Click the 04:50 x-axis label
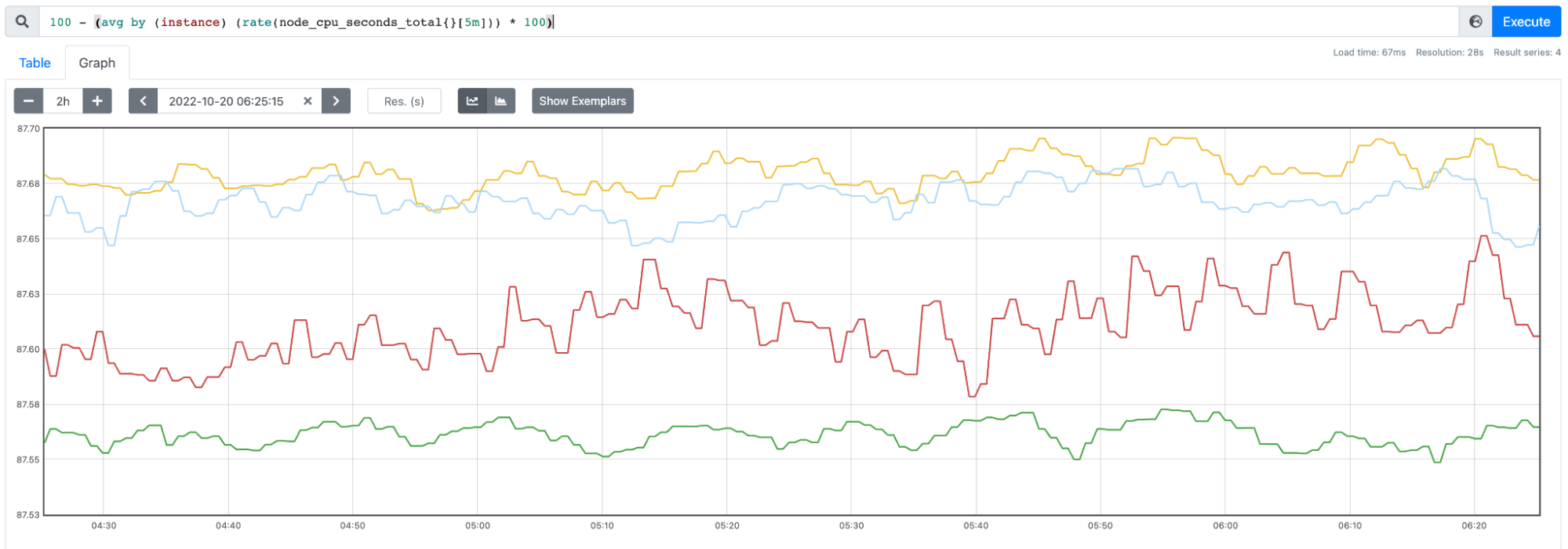Viewport: 1568px width, 549px height. coord(353,525)
